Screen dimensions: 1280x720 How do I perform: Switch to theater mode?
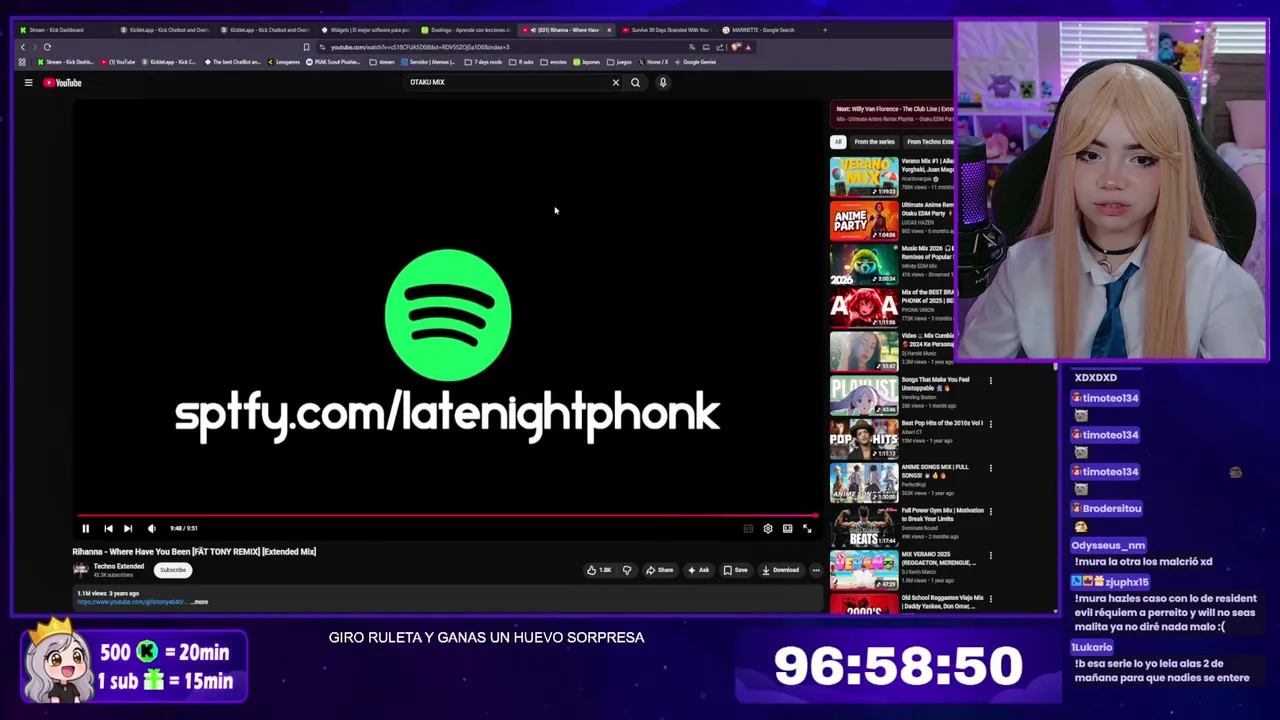point(788,528)
